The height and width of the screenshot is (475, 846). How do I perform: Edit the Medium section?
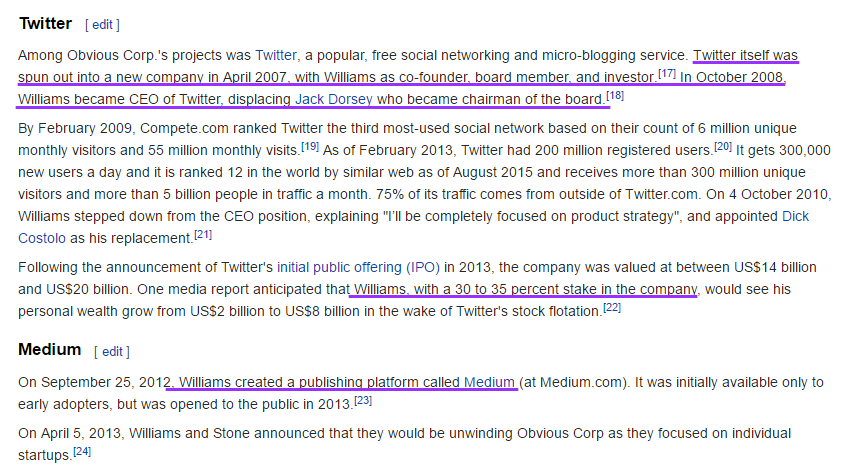112,352
